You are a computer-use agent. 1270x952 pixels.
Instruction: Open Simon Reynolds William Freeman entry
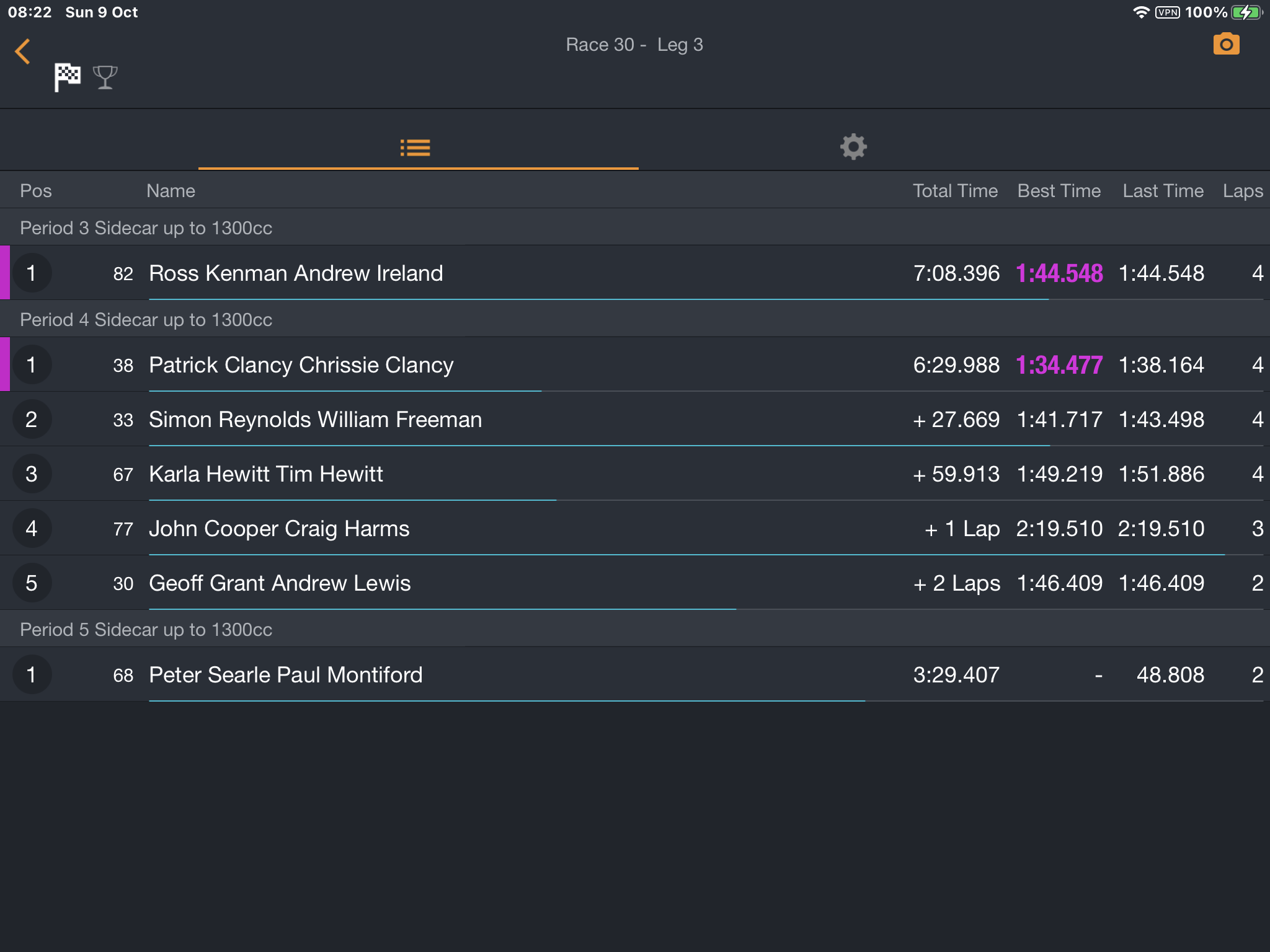click(x=635, y=419)
